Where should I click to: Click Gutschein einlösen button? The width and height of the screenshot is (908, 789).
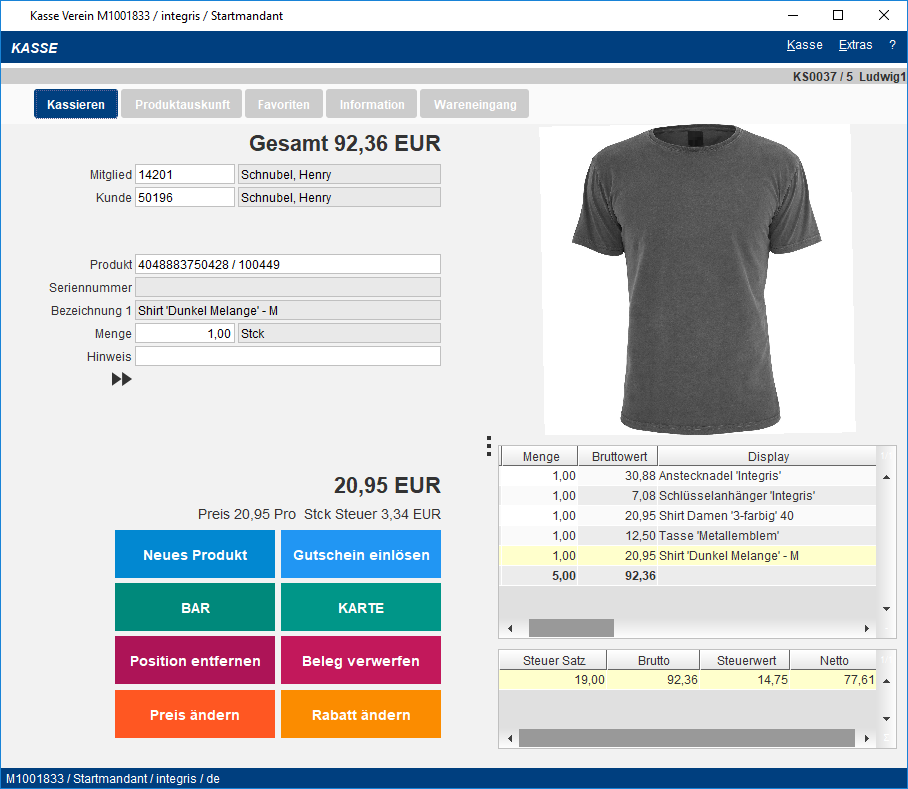tap(361, 555)
